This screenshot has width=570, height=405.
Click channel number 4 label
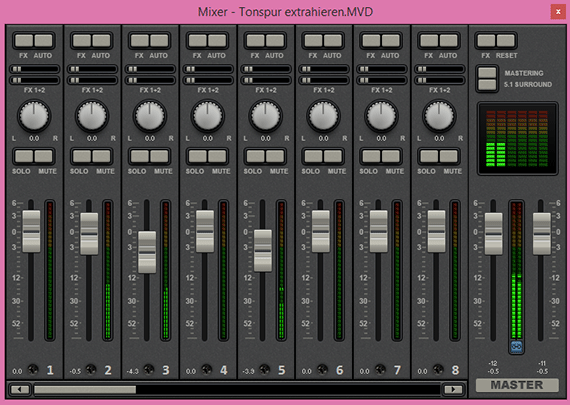224,370
